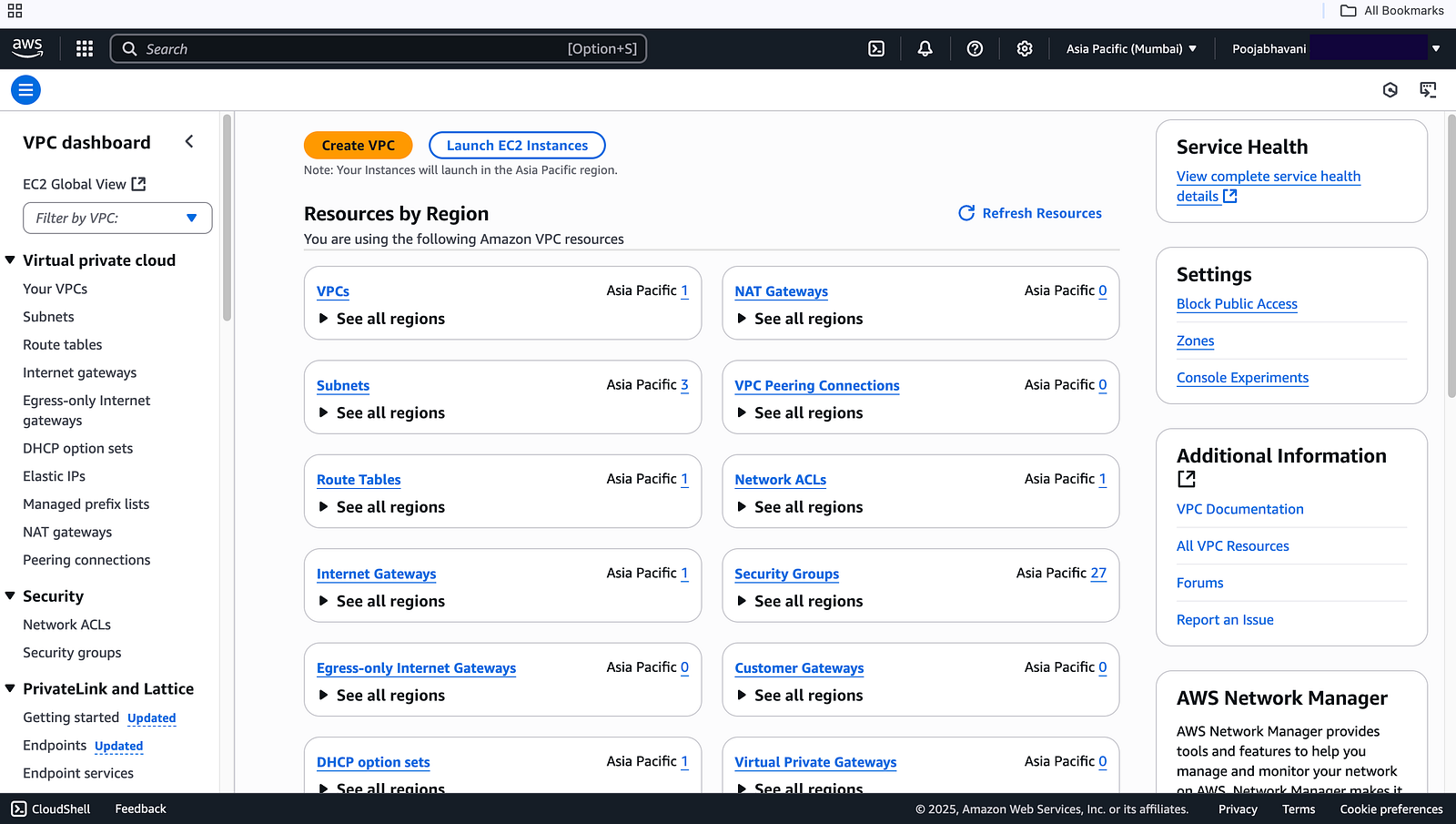Expand See all regions under Security Groups

coord(799,601)
